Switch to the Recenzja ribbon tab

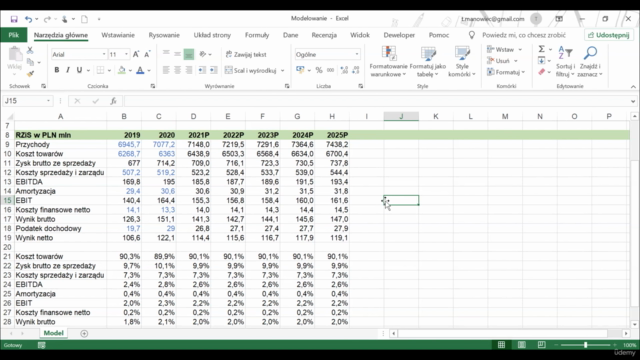click(x=324, y=35)
